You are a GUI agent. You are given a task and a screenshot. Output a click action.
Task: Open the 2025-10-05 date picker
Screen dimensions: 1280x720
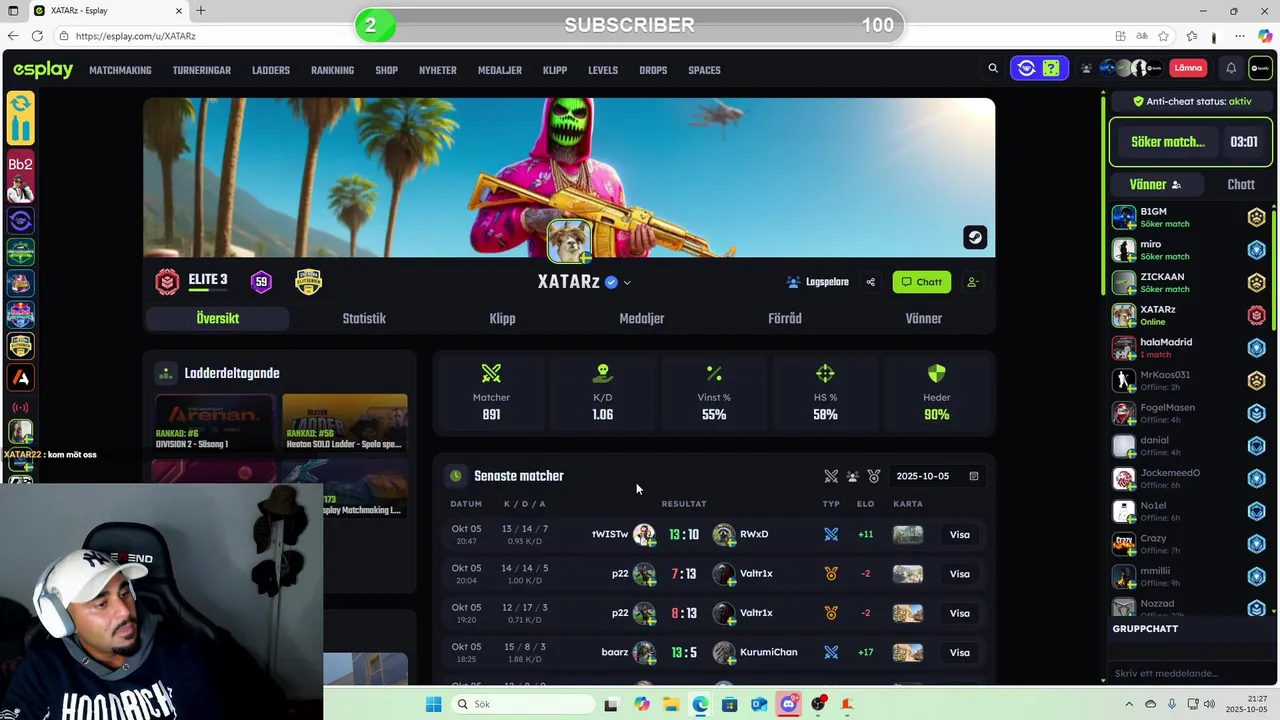pos(936,476)
